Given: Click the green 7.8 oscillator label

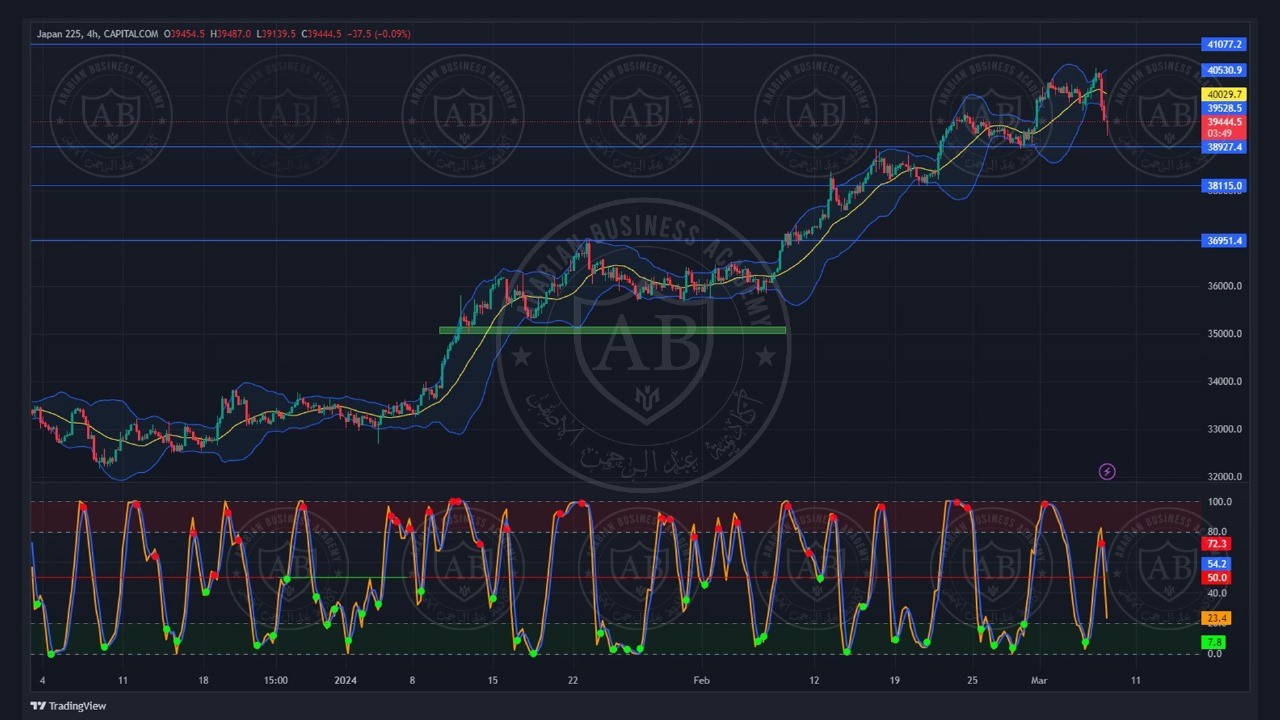Looking at the screenshot, I should coord(1215,642).
